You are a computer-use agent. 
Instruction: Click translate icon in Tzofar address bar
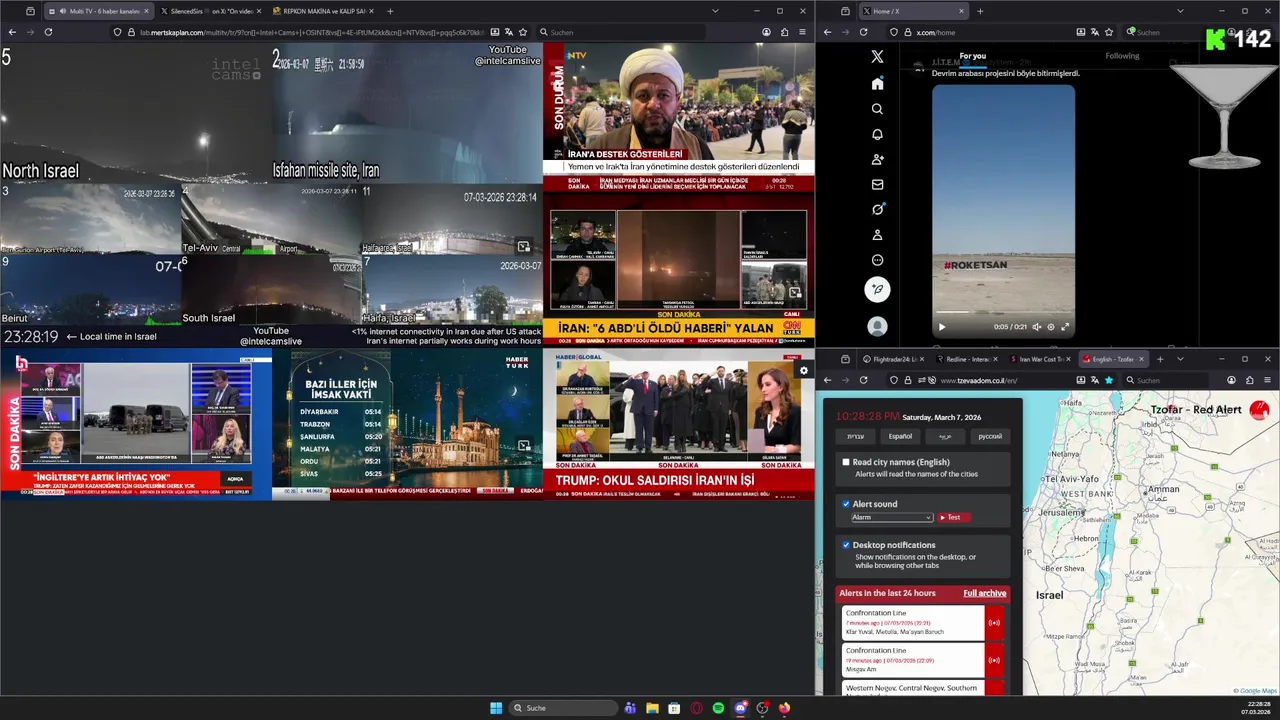(x=1095, y=380)
